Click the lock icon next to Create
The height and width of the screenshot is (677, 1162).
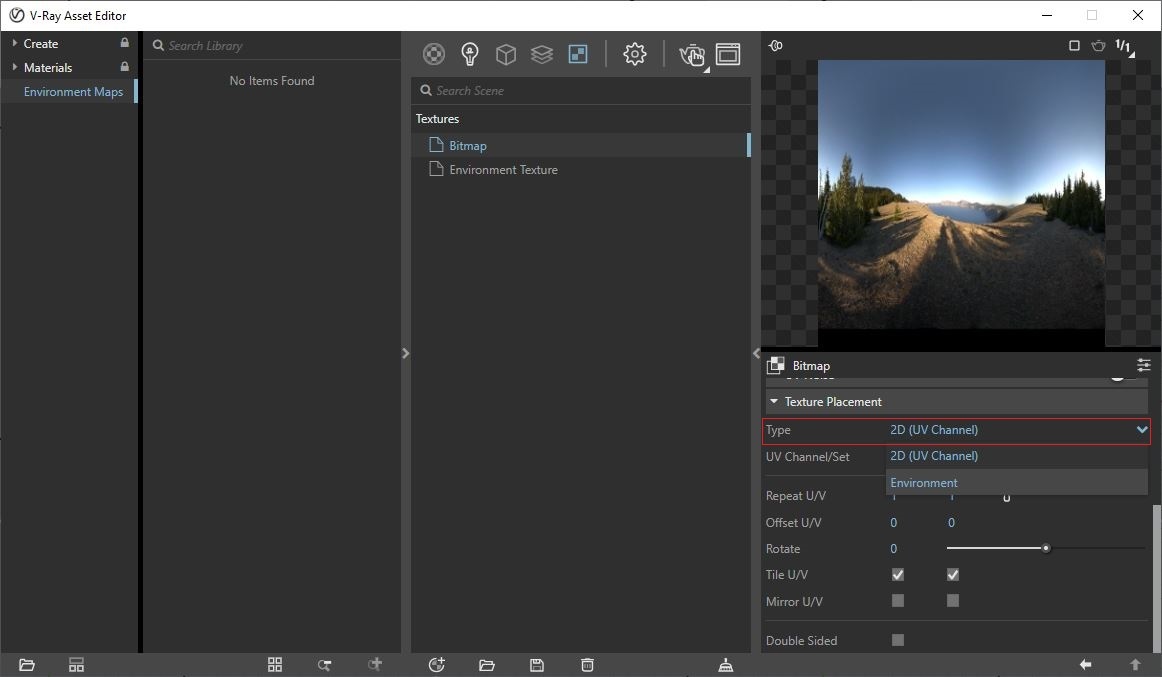coord(124,43)
